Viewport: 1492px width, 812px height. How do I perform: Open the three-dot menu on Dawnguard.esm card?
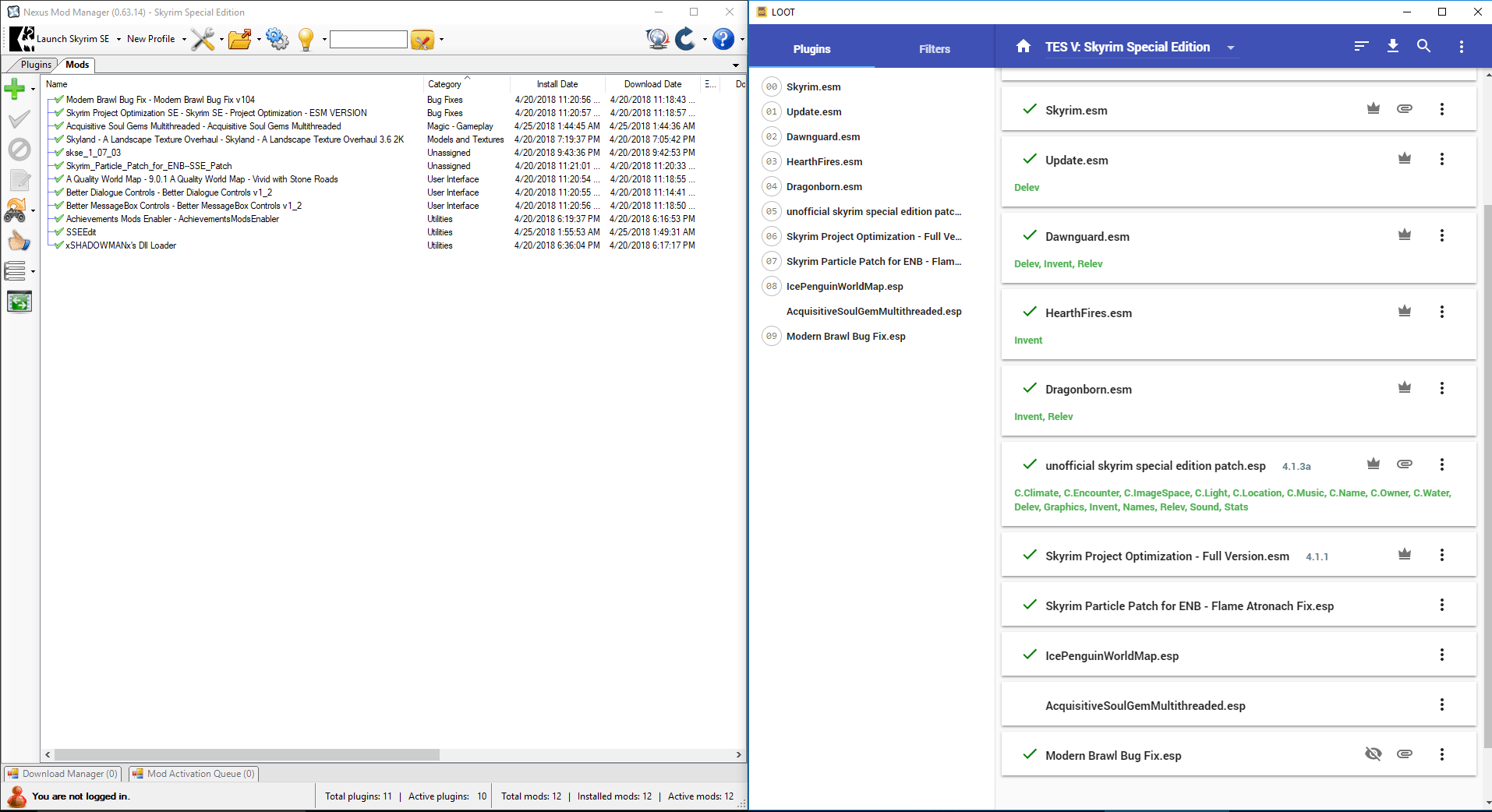click(x=1442, y=235)
